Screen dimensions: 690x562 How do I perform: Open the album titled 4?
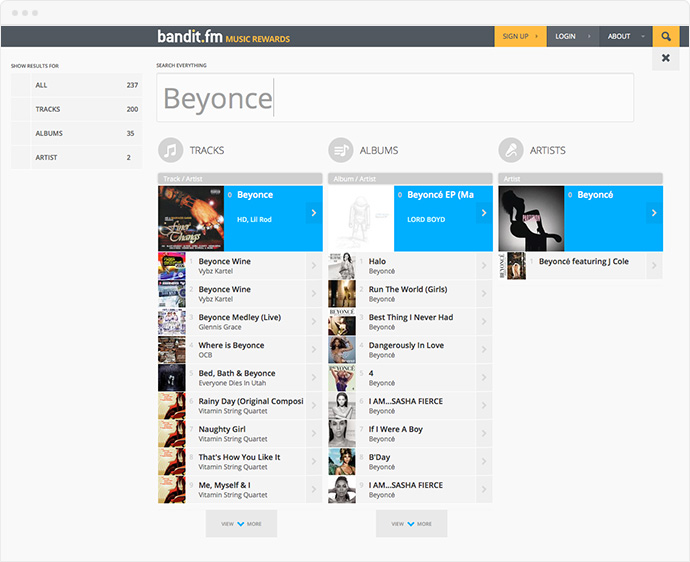pos(410,378)
